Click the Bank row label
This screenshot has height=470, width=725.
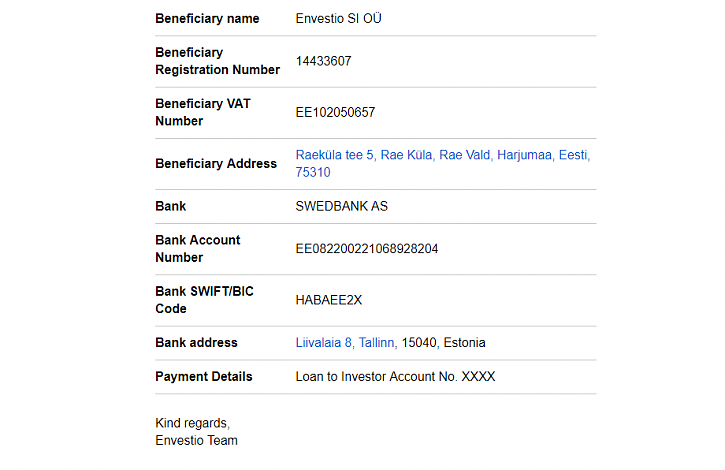click(171, 207)
